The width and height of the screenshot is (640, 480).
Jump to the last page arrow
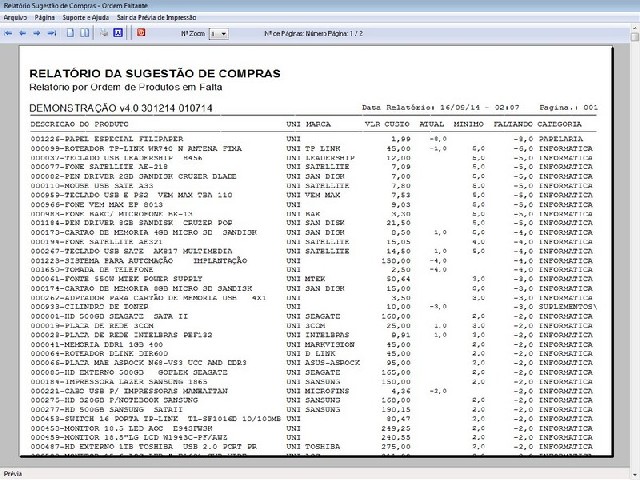point(52,33)
